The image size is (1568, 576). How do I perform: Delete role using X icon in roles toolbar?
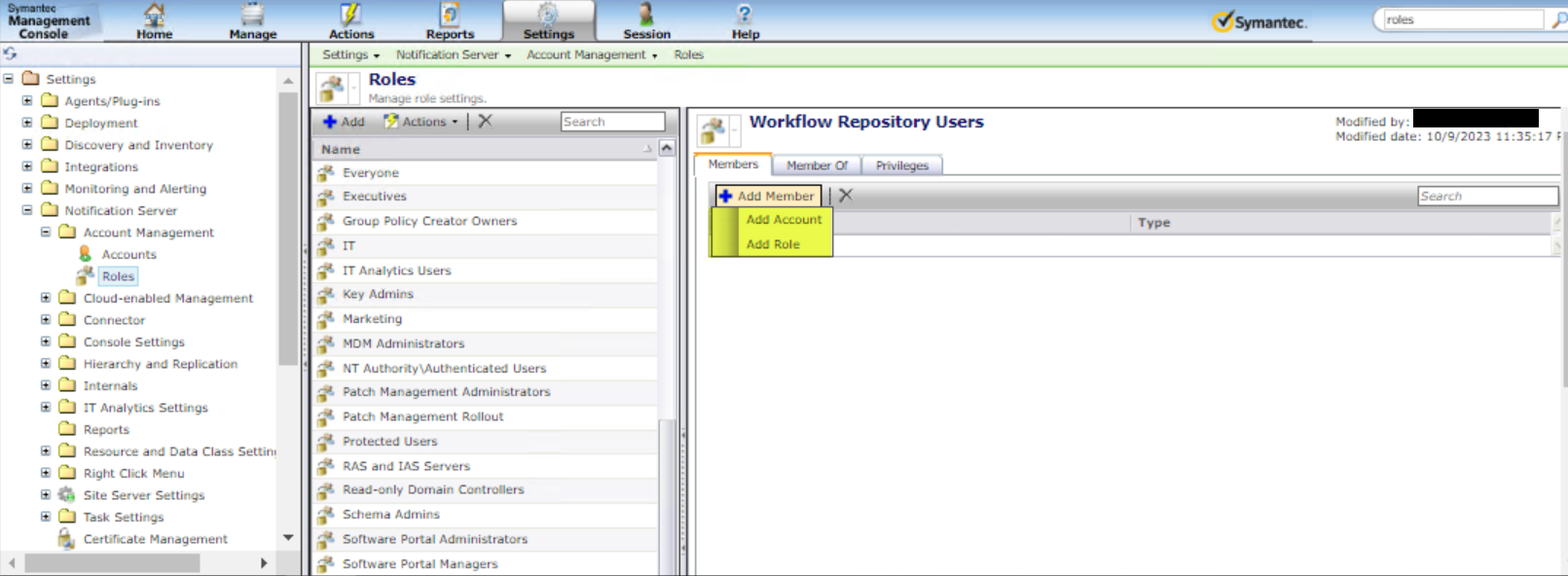[x=485, y=121]
